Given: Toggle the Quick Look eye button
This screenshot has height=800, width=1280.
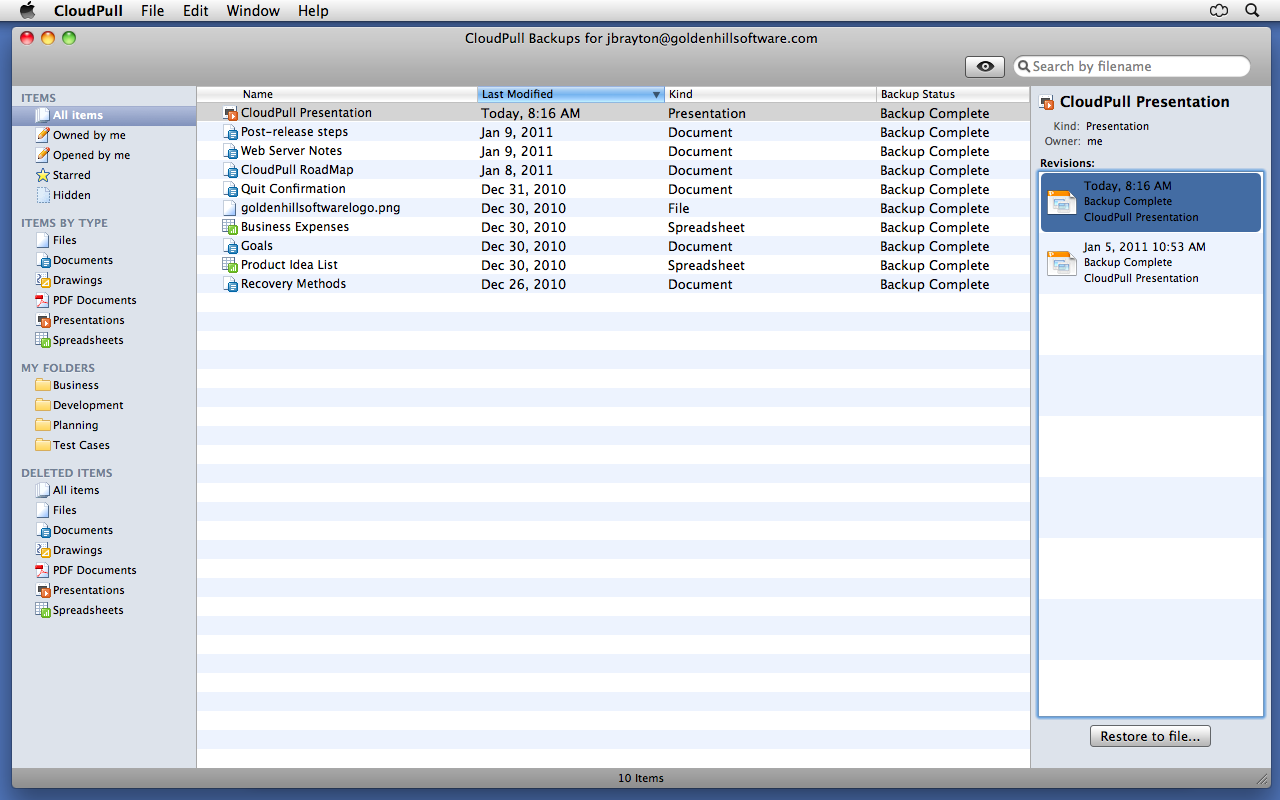Looking at the screenshot, I should [984, 66].
